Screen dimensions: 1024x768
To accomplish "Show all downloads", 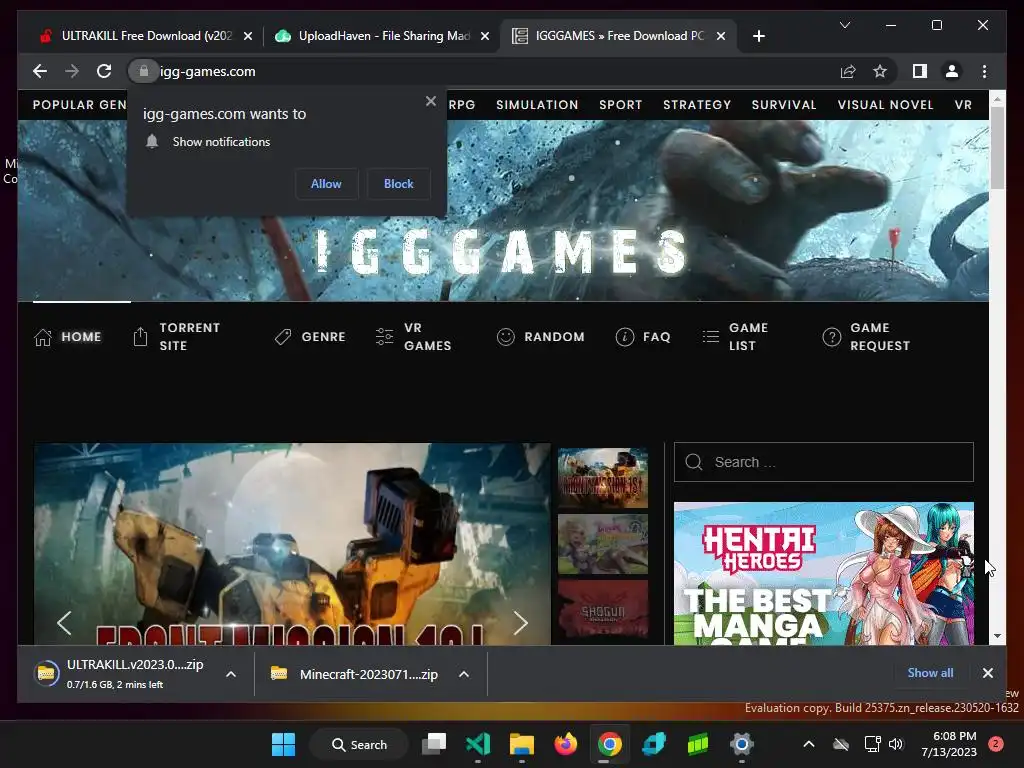I will point(930,673).
